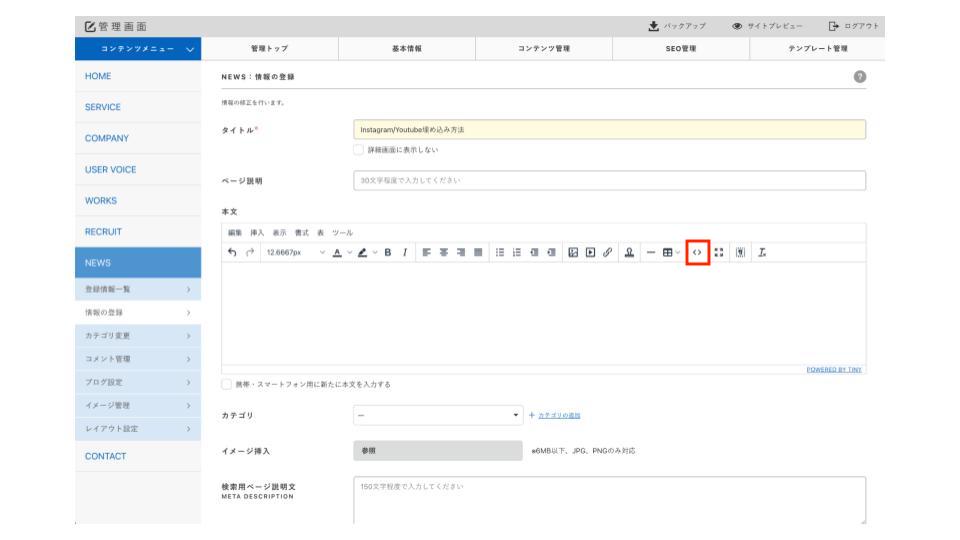Image resolution: width=960 pixels, height=540 pixels.
Task: Switch to the SEO管理 tab
Action: point(681,48)
